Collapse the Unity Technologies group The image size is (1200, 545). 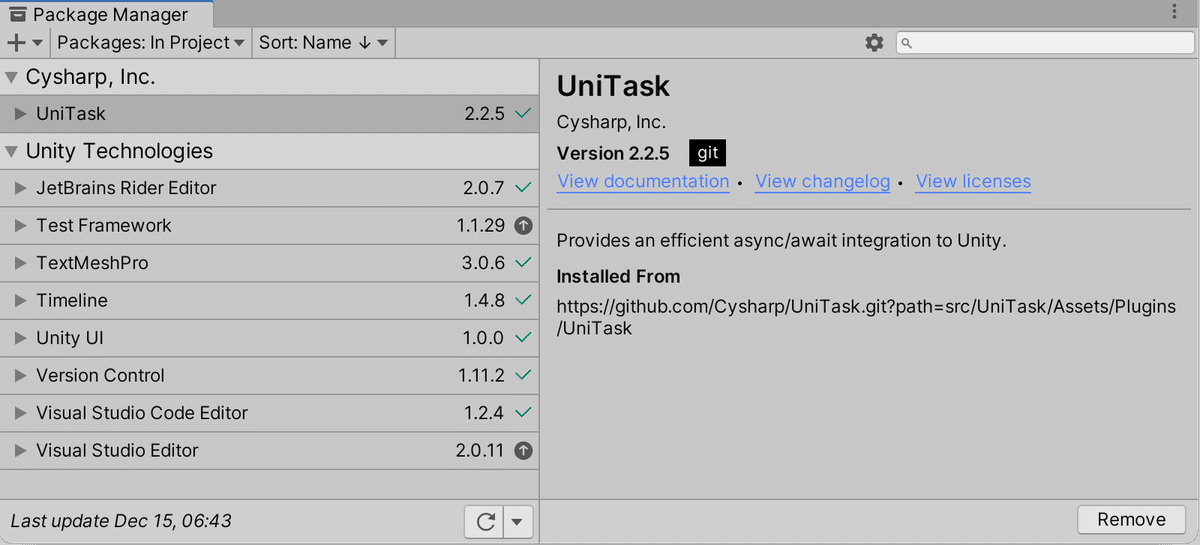pos(12,152)
